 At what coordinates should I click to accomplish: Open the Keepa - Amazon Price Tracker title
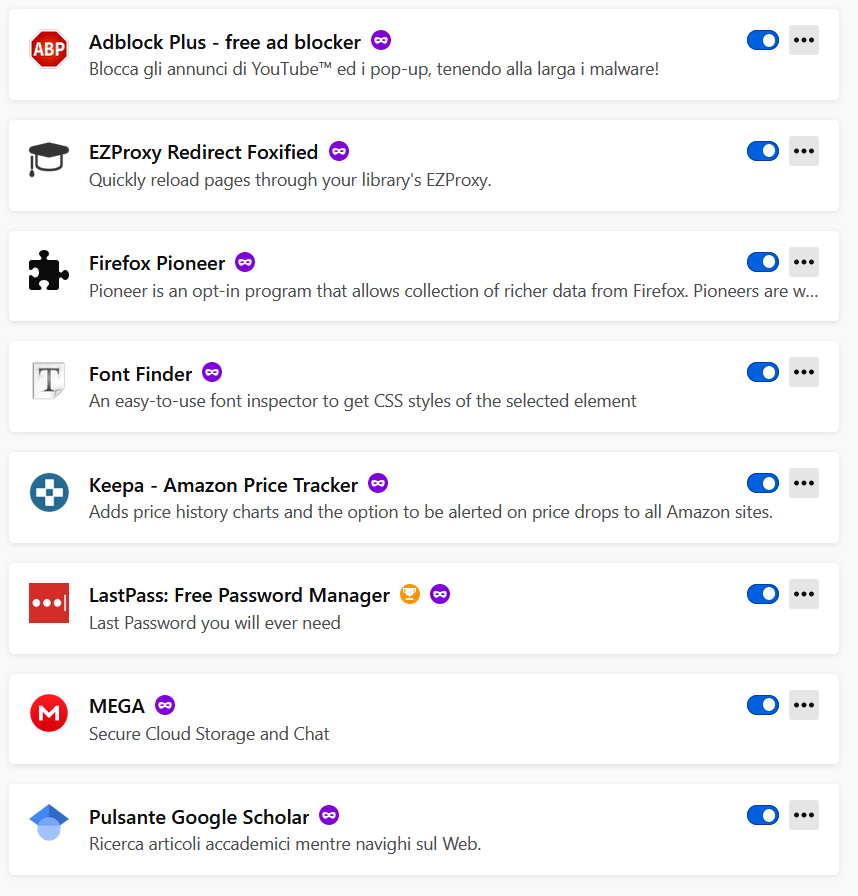(x=223, y=485)
